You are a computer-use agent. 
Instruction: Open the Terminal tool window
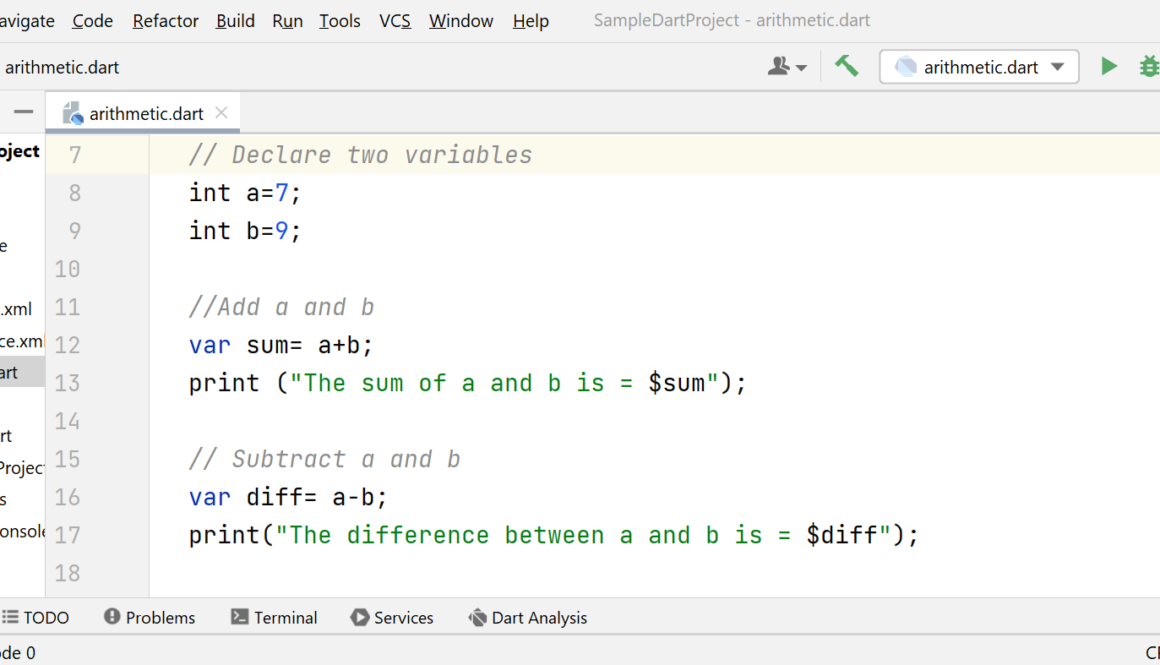pyautogui.click(x=274, y=618)
